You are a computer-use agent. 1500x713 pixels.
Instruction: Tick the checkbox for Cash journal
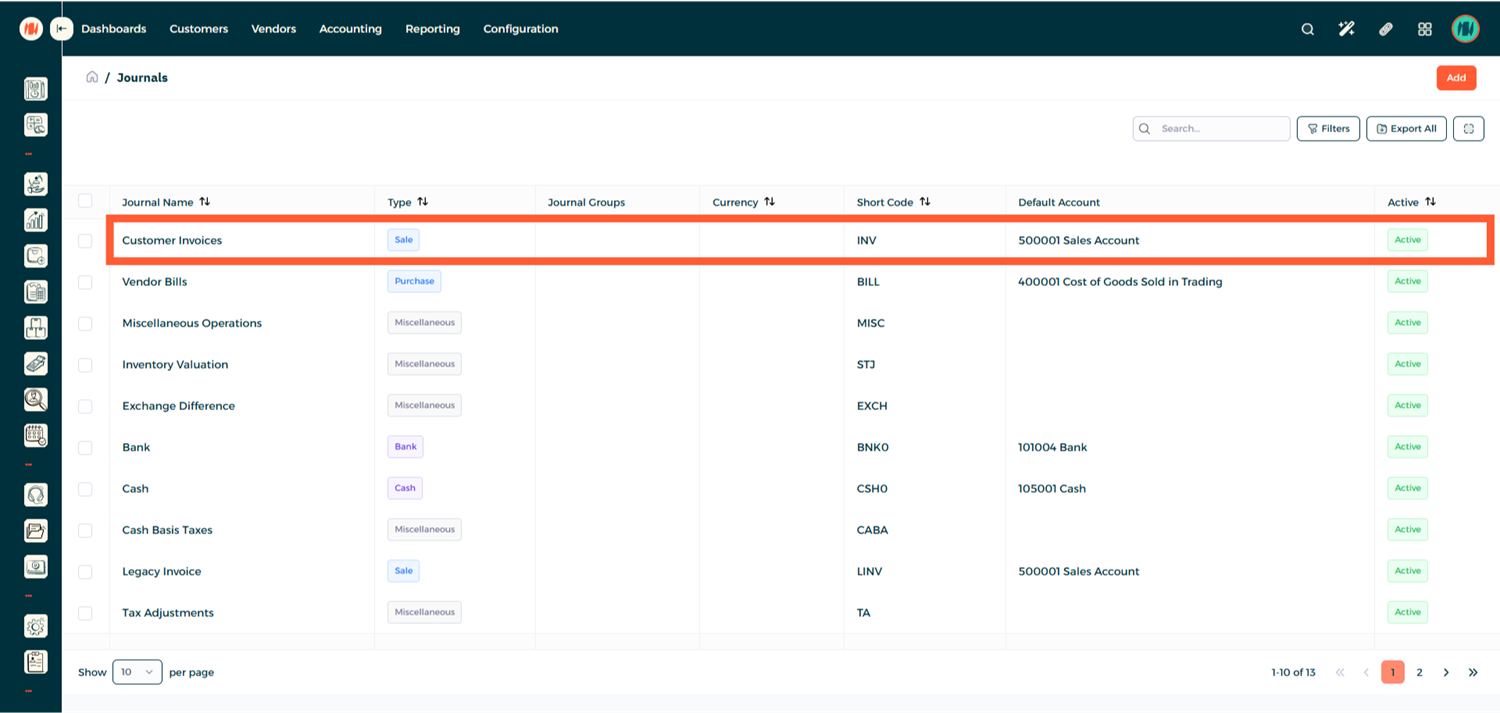click(85, 489)
